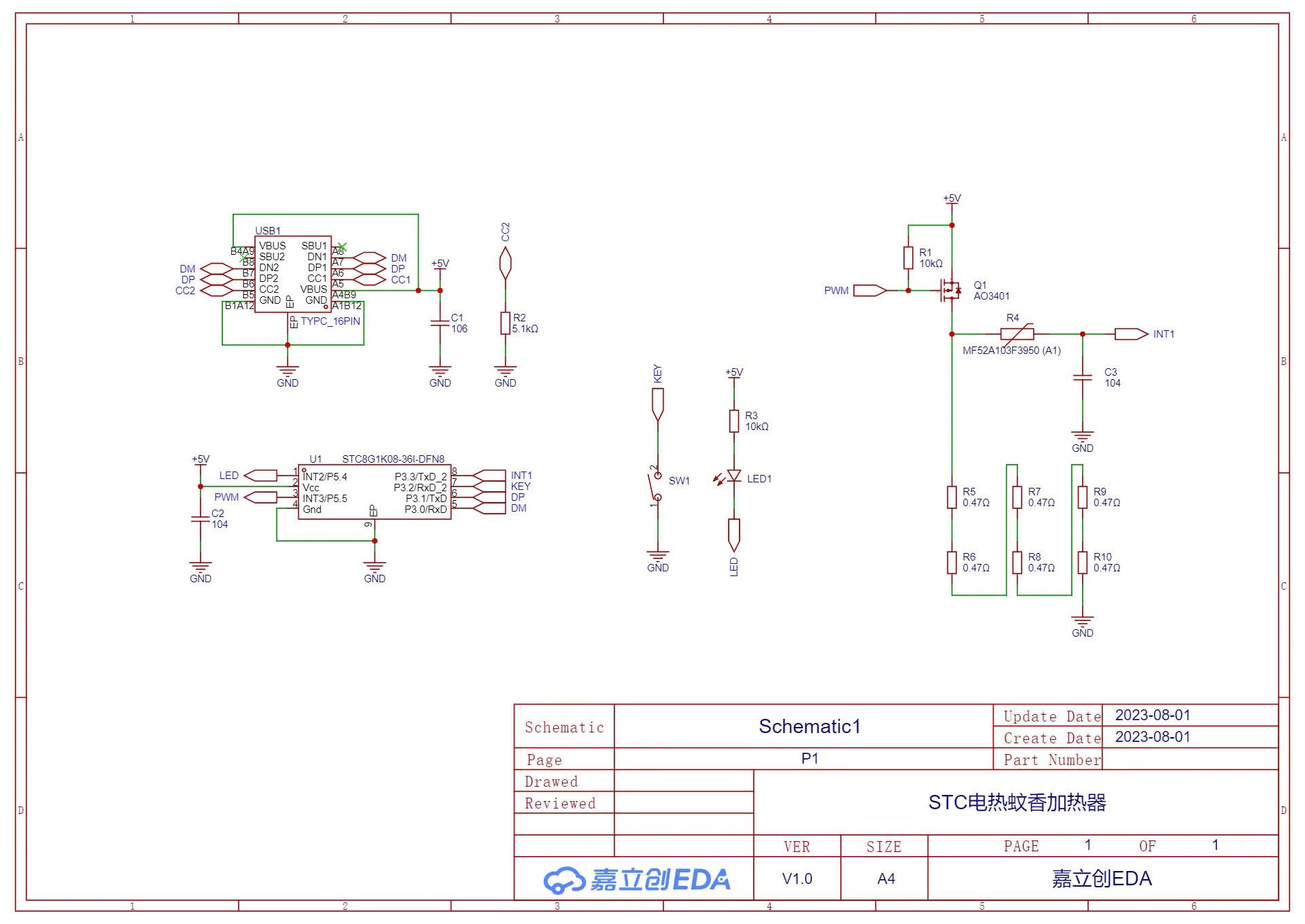Select resistor R9 0.47Ω symbol
1305x924 pixels.
coord(1082,497)
